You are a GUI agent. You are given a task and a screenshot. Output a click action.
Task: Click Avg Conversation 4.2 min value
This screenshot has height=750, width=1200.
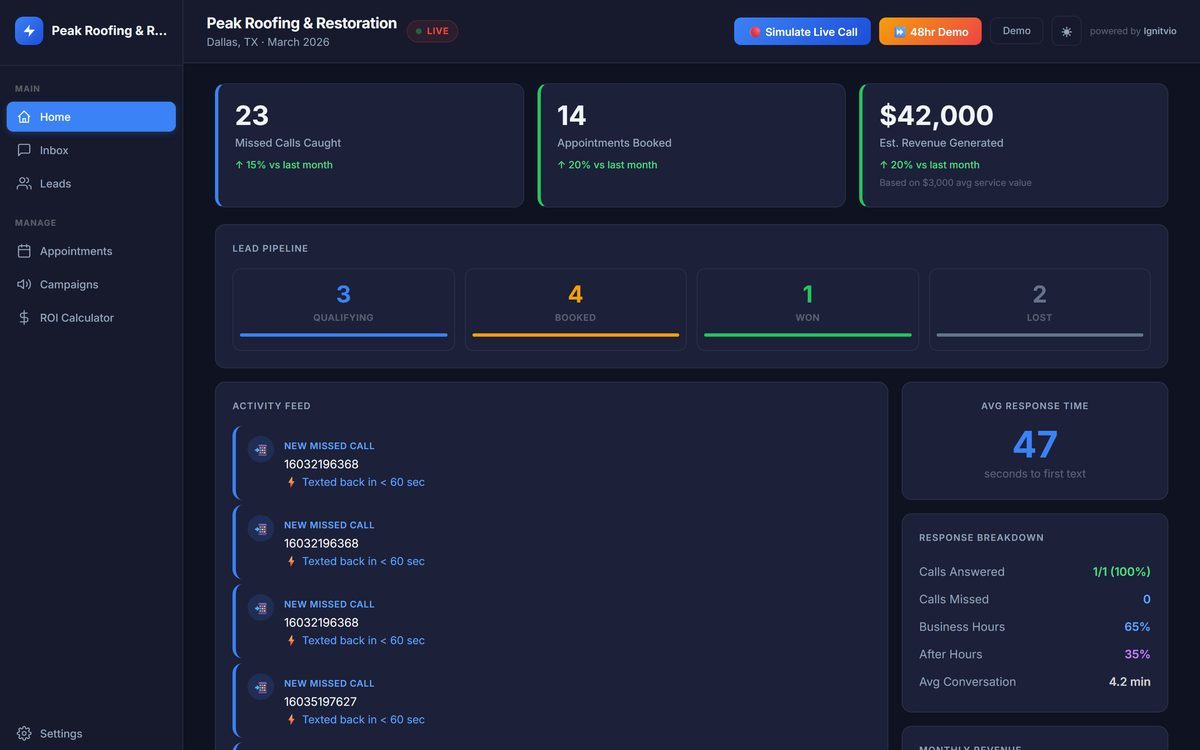pos(1130,682)
